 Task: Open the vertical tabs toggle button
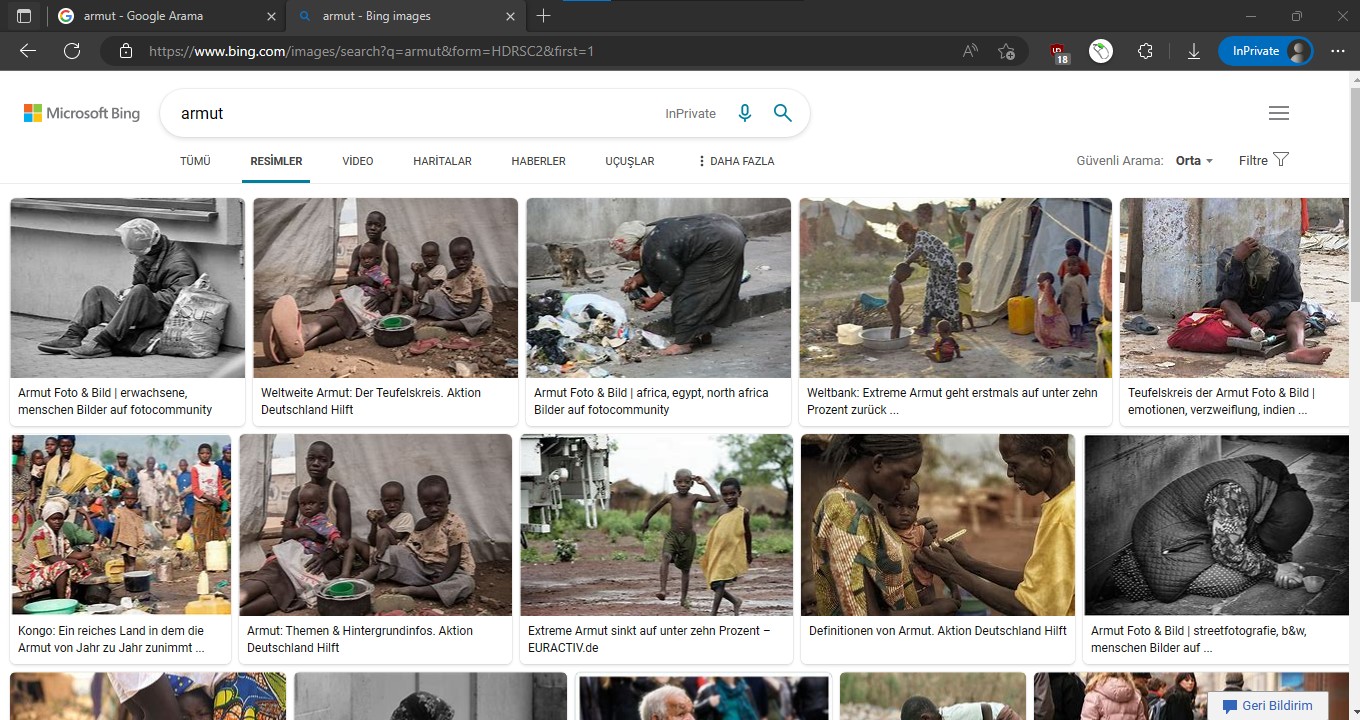coord(24,16)
